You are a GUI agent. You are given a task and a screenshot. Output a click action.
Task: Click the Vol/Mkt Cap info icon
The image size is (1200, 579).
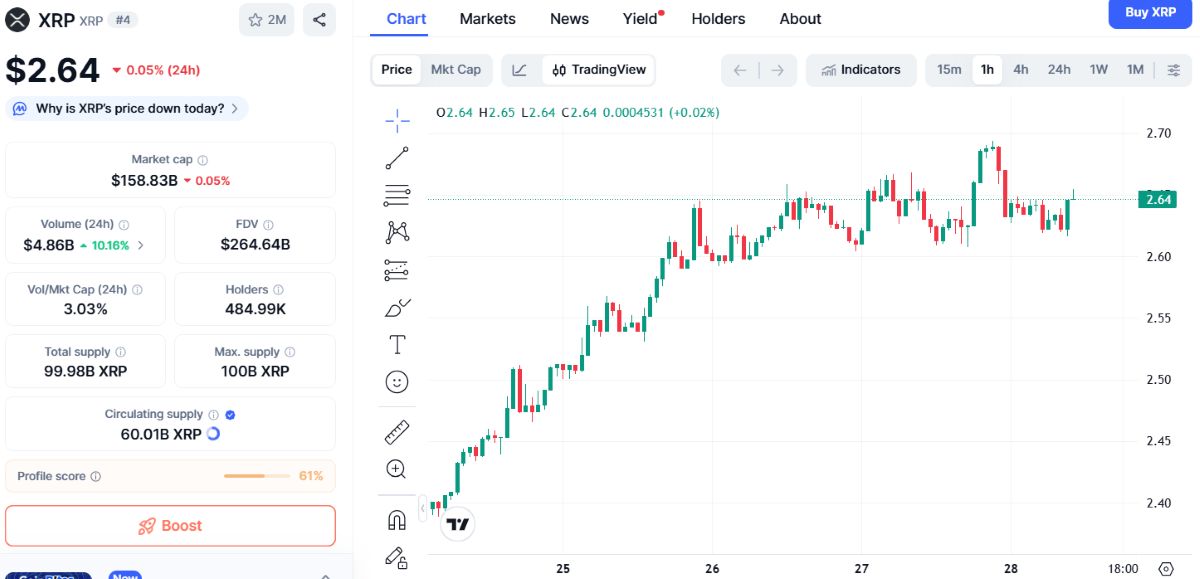click(137, 290)
